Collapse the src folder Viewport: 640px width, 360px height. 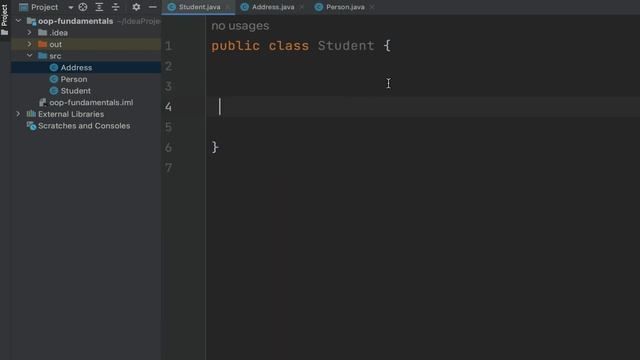[29, 56]
